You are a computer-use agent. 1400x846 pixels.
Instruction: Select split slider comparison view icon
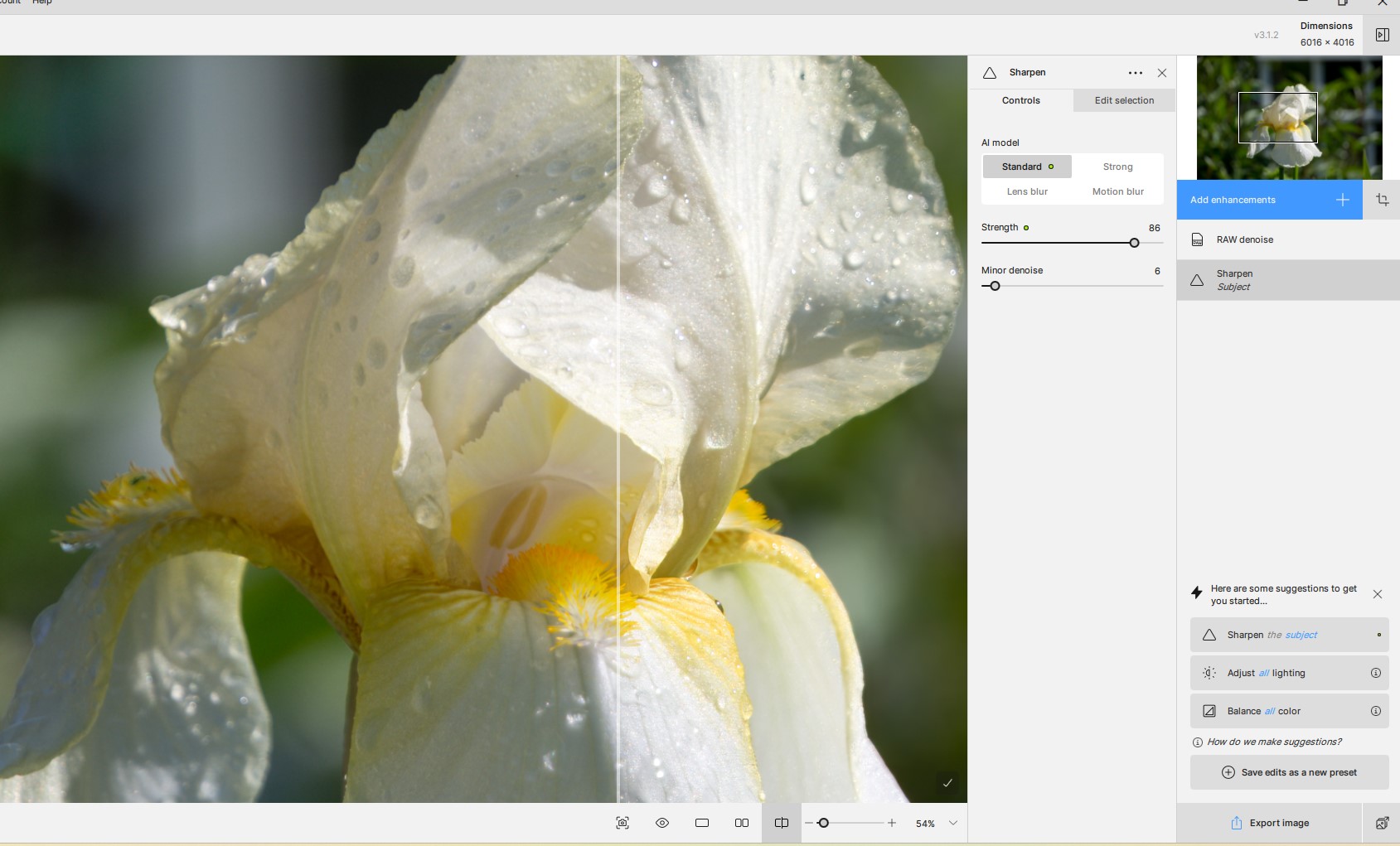pyautogui.click(x=781, y=823)
